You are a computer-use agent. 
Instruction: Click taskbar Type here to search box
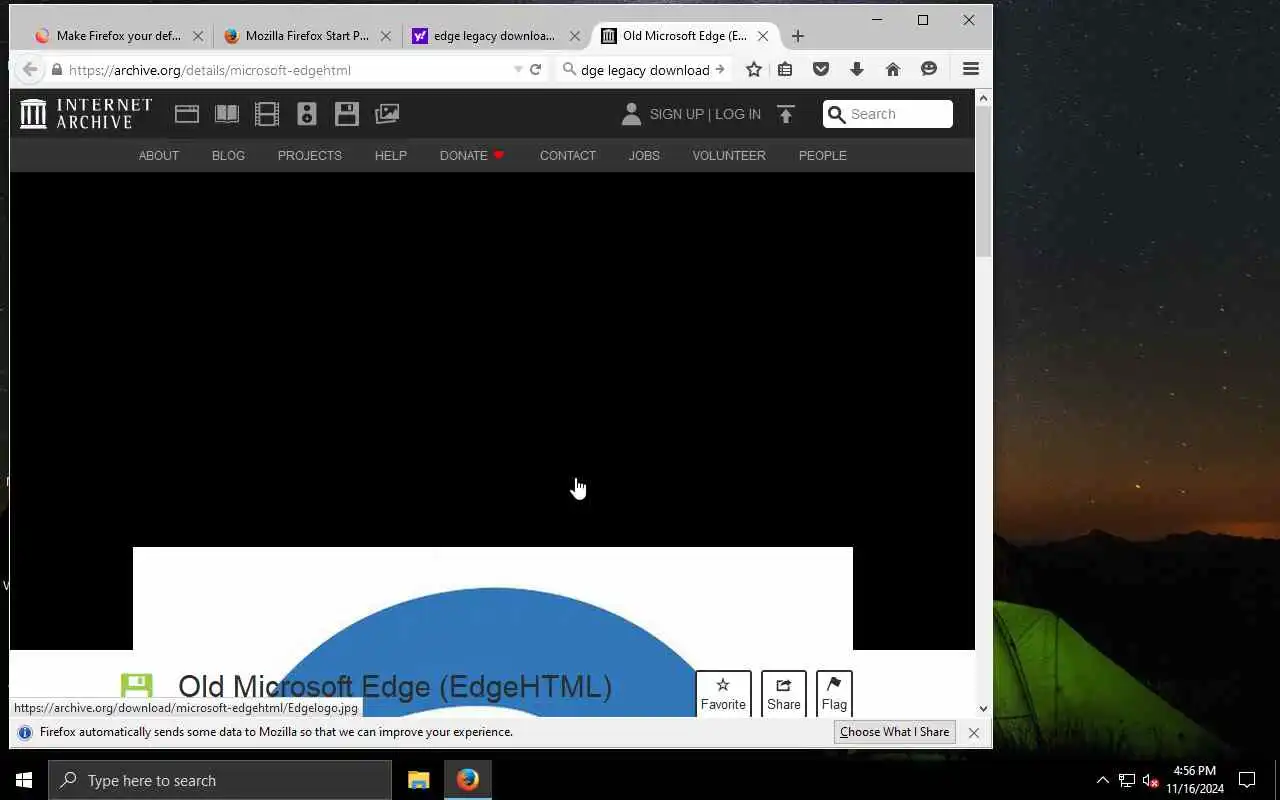click(220, 780)
